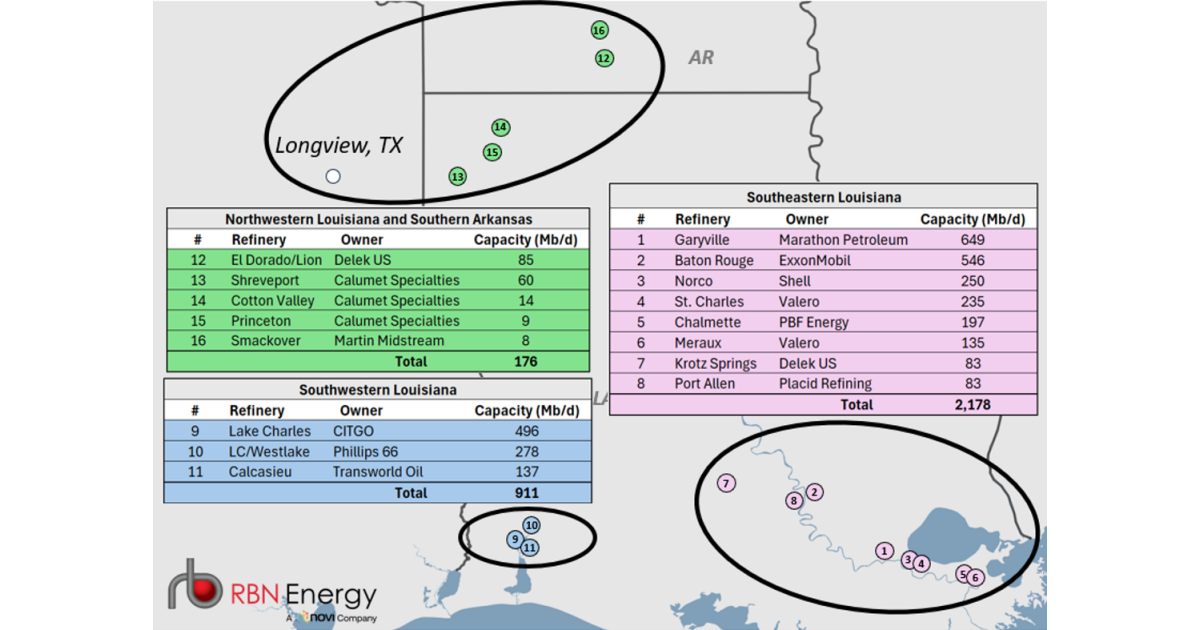The height and width of the screenshot is (630, 1200).
Task: Click the Shell owner cell
Action: coord(795,281)
